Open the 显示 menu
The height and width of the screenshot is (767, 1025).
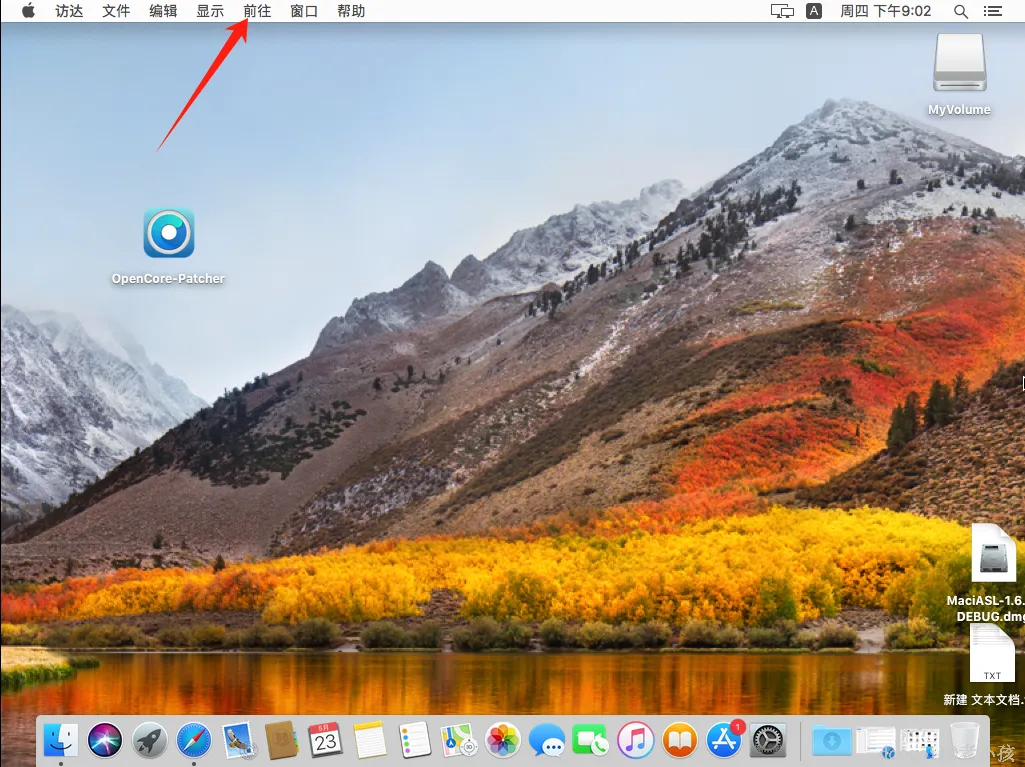(210, 11)
